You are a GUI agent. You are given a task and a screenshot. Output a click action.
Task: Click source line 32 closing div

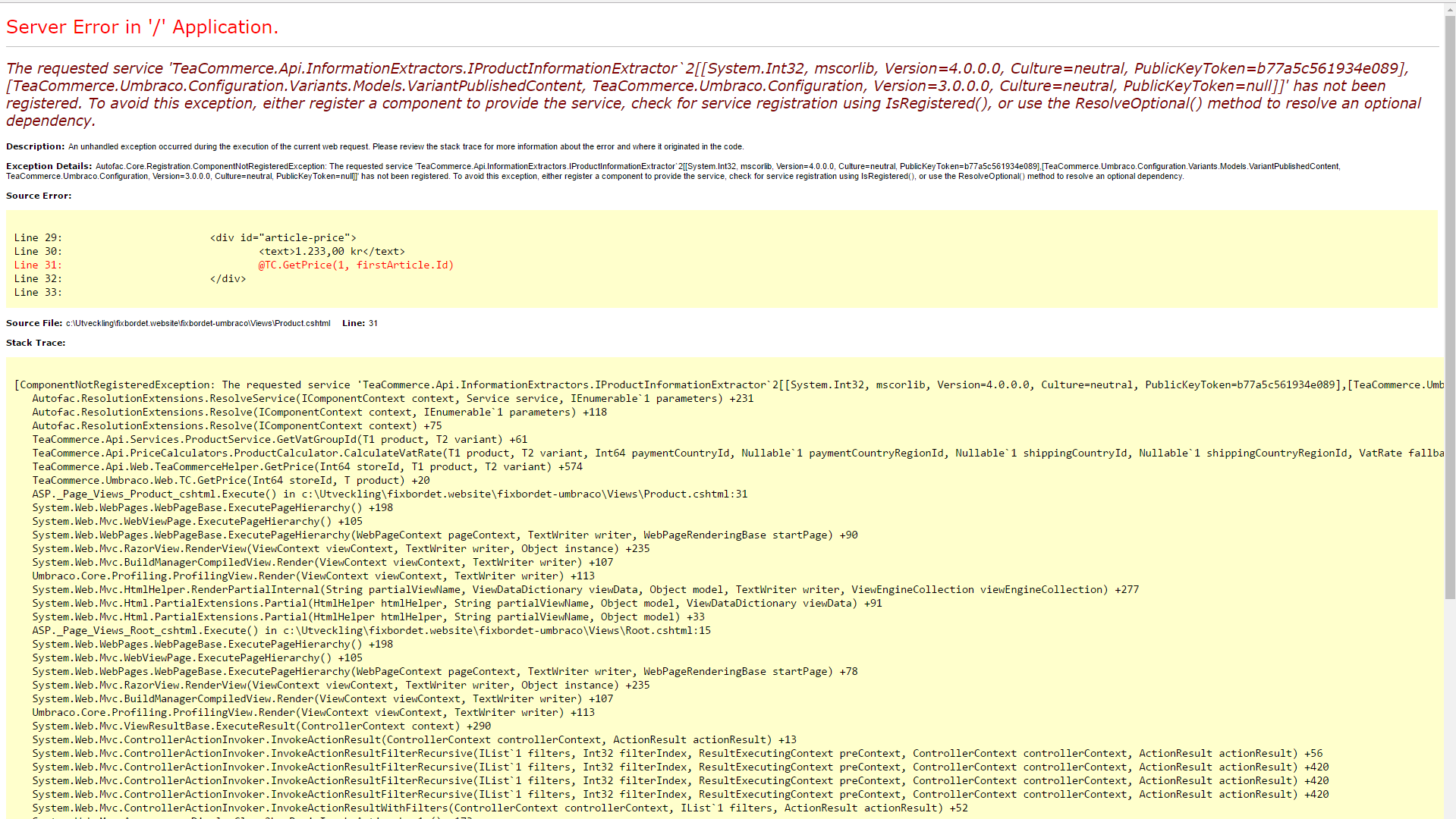(x=130, y=278)
